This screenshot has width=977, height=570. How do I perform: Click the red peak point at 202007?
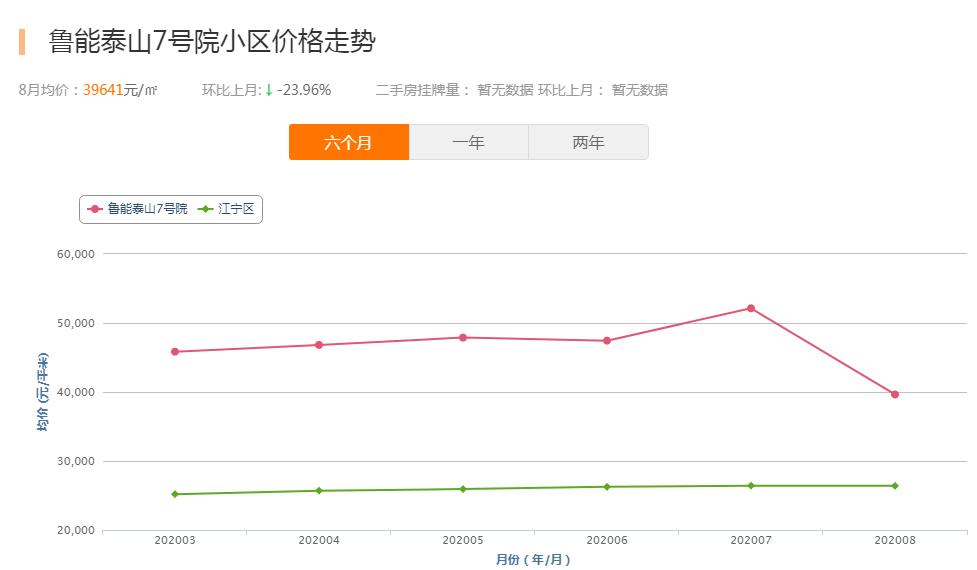coord(751,308)
